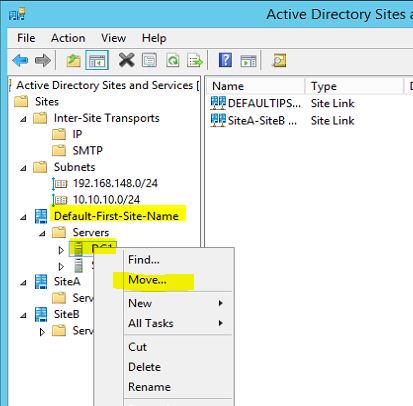Click Site Link type in SiteA-SiteB row
Image resolution: width=413 pixels, height=406 pixels.
[x=333, y=120]
